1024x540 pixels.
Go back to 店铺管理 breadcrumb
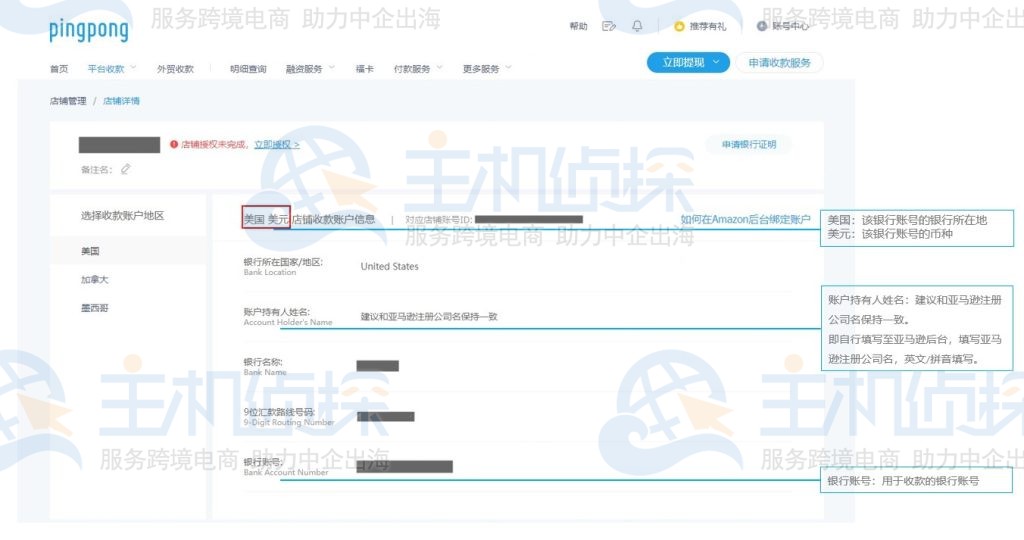click(68, 101)
